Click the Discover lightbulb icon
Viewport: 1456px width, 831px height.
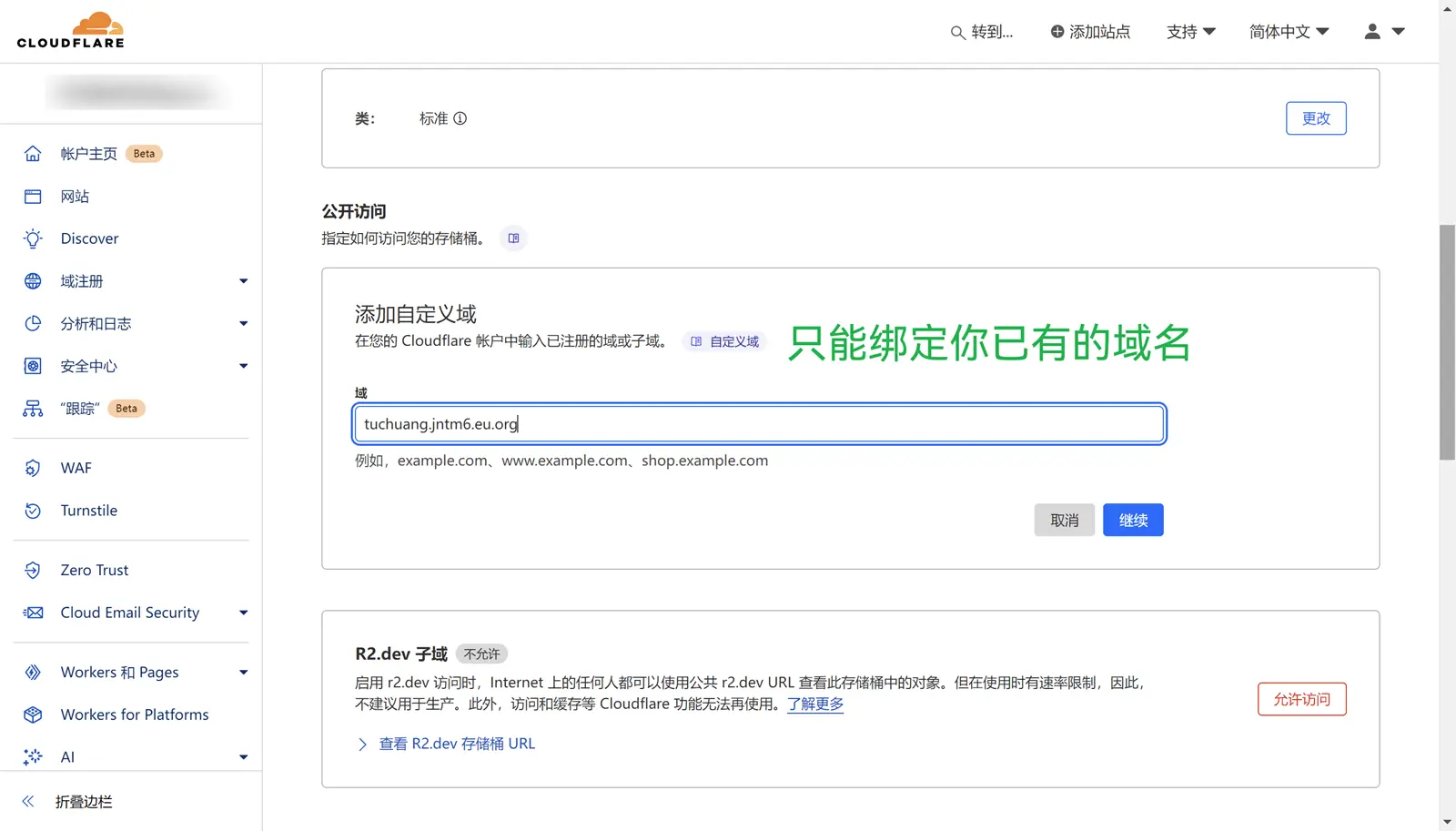tap(33, 238)
